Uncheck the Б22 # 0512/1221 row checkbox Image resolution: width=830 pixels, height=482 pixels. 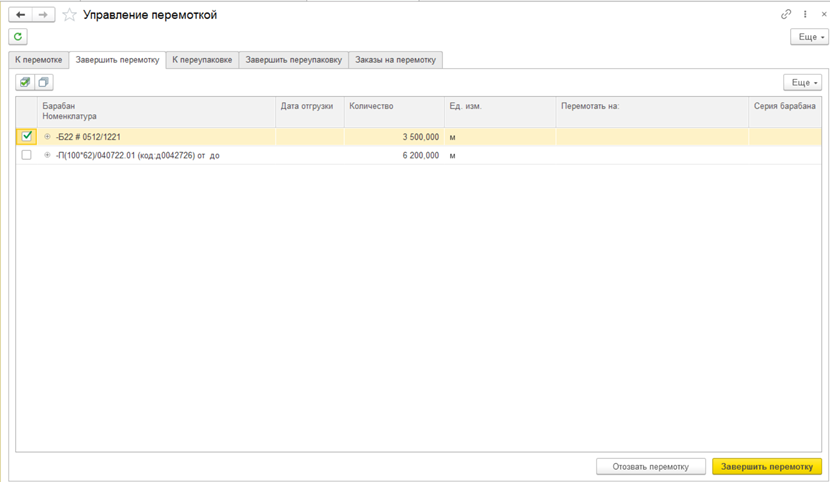26,136
